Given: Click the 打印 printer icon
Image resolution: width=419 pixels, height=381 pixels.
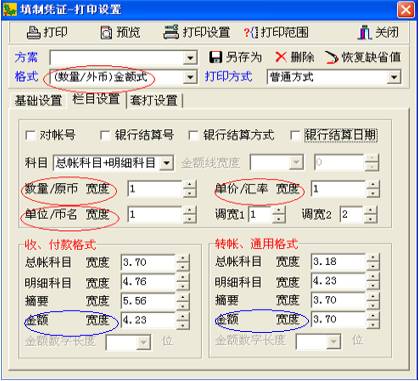Looking at the screenshot, I should tap(33, 33).
